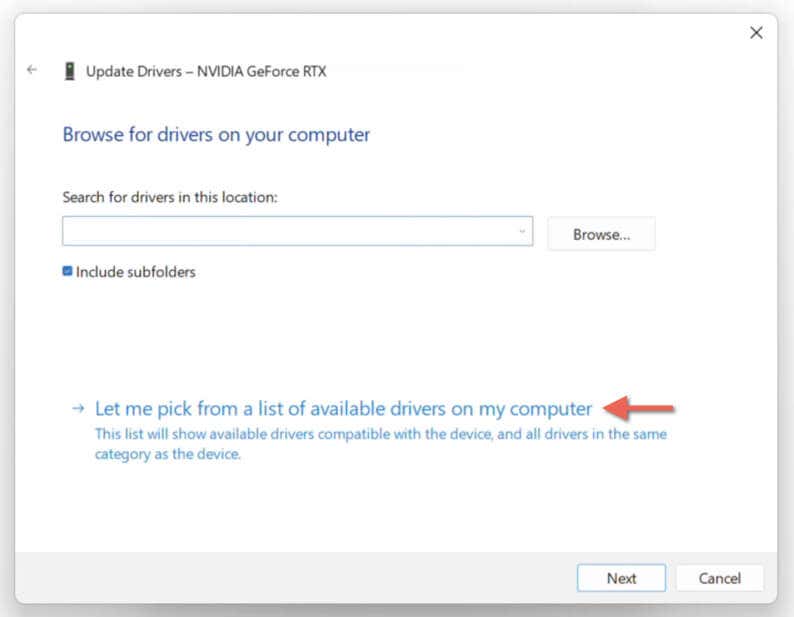This screenshot has width=794, height=617.
Task: Click the Search for drivers in this location label
Action: (170, 197)
